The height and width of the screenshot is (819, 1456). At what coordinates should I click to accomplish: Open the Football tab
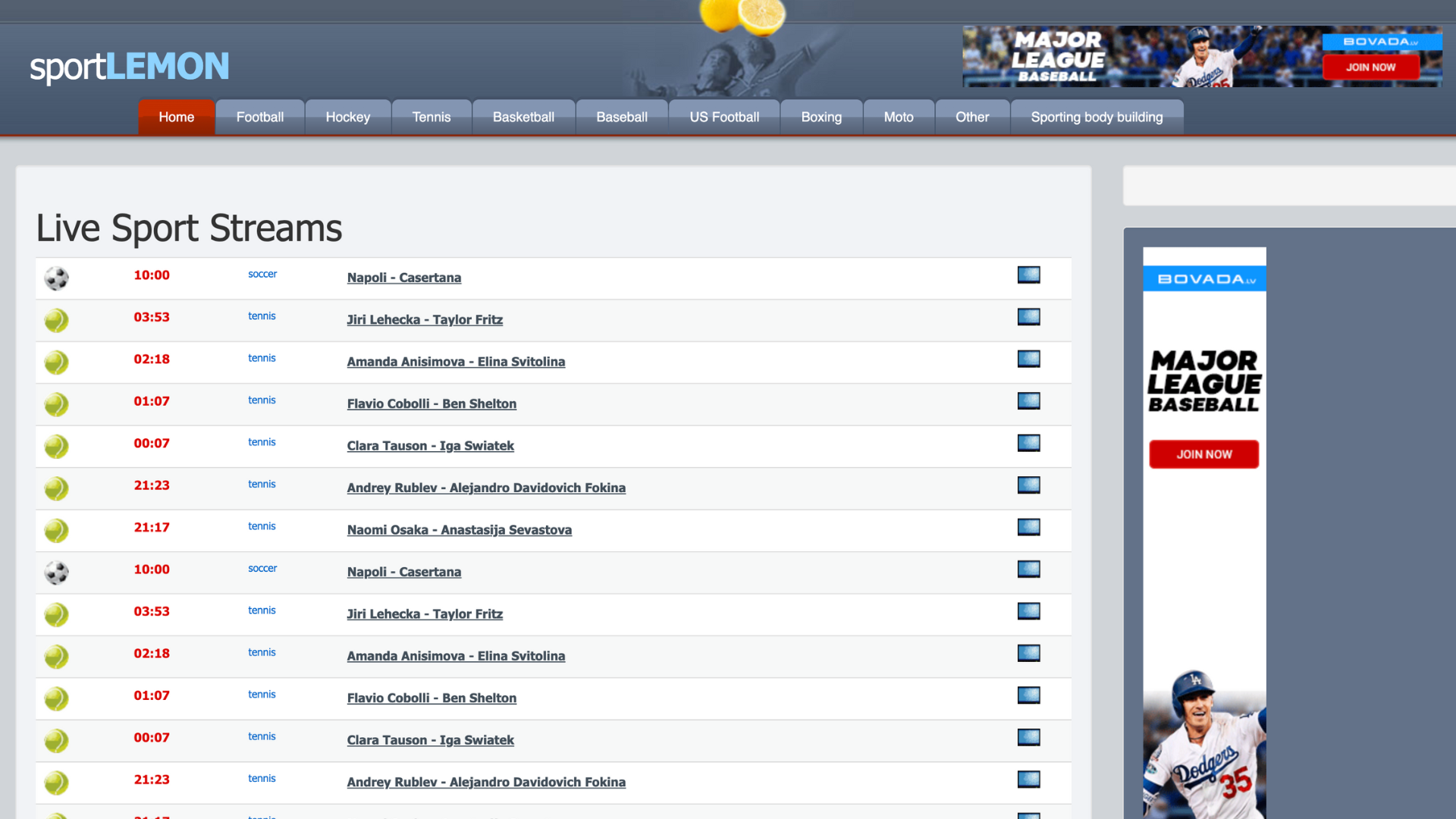point(259,118)
